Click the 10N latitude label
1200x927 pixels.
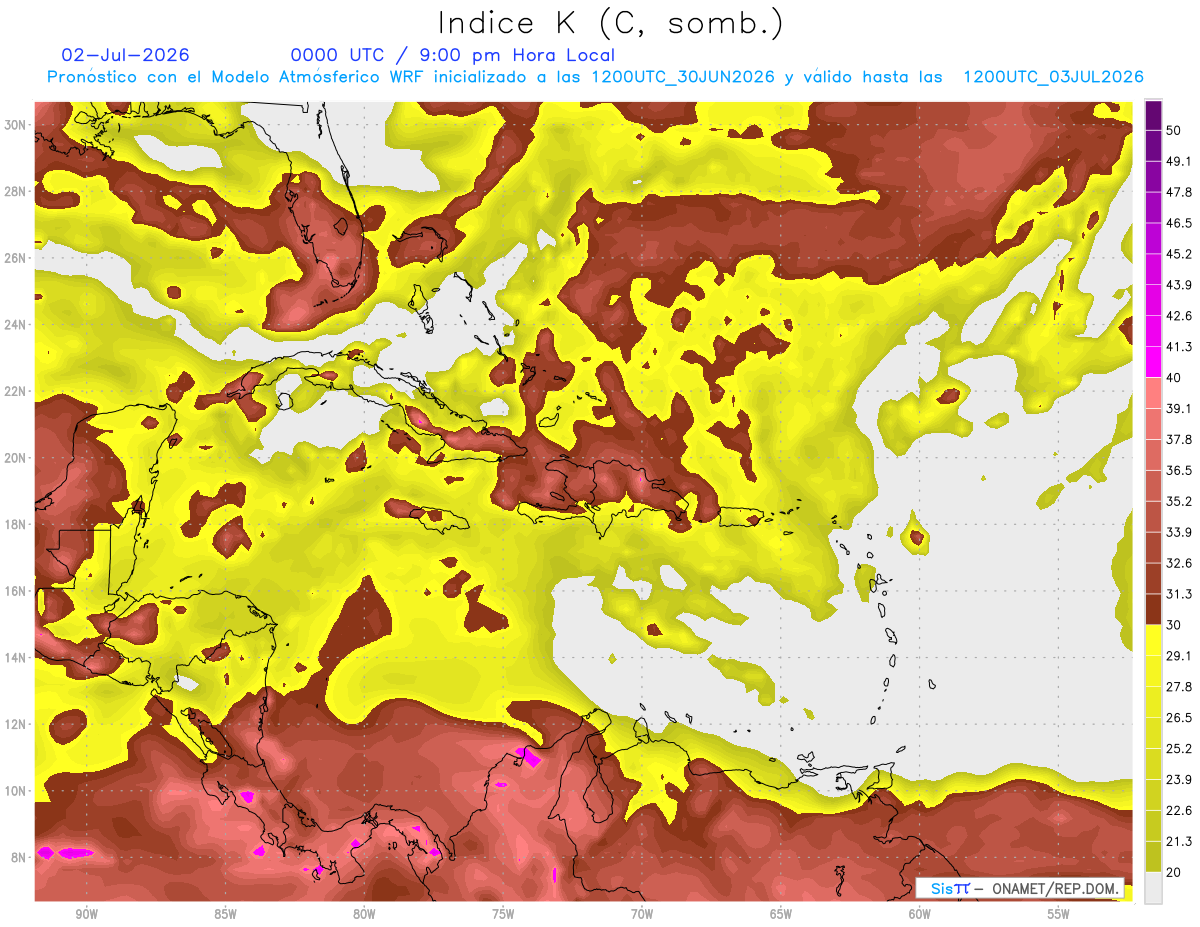click(15, 791)
